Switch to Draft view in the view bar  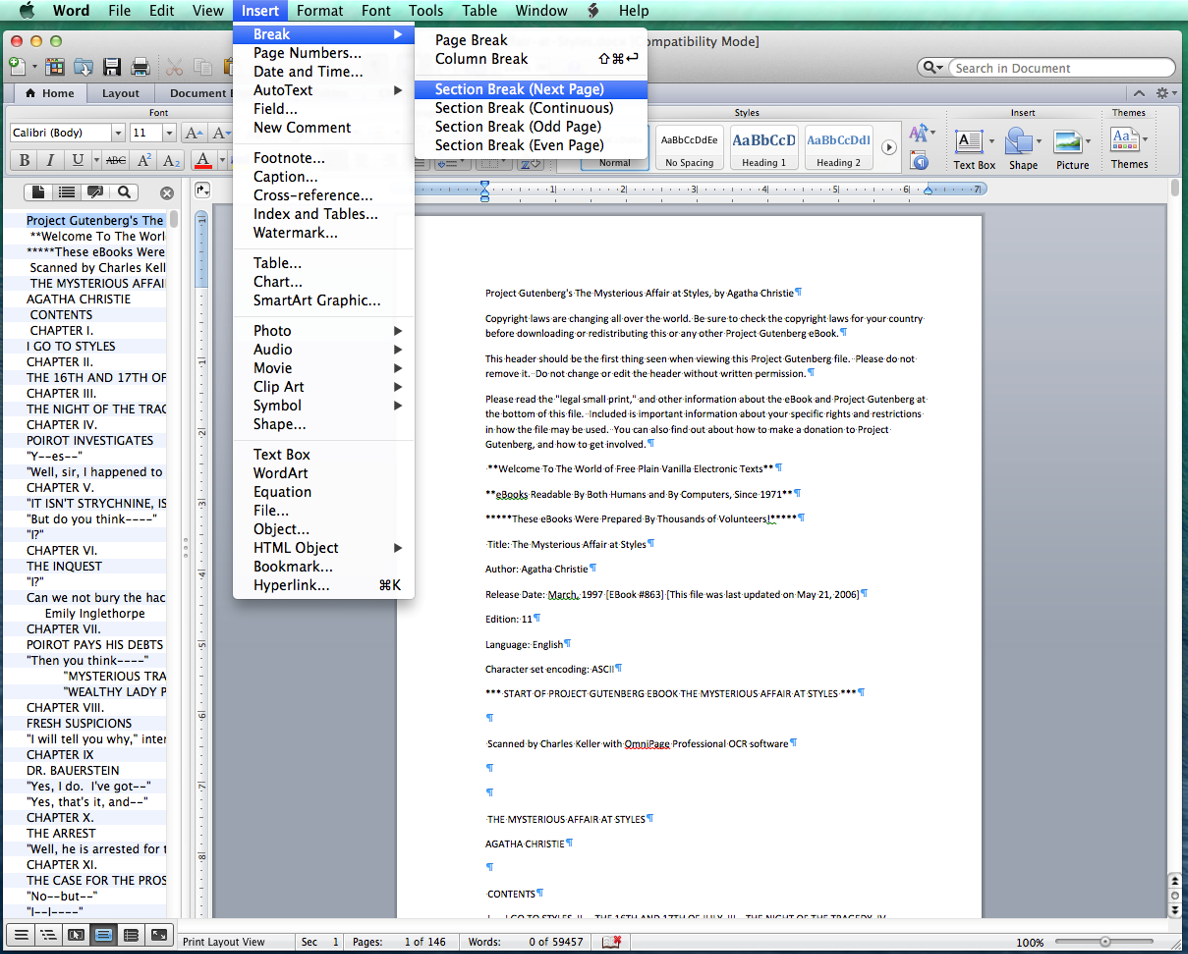[19, 935]
